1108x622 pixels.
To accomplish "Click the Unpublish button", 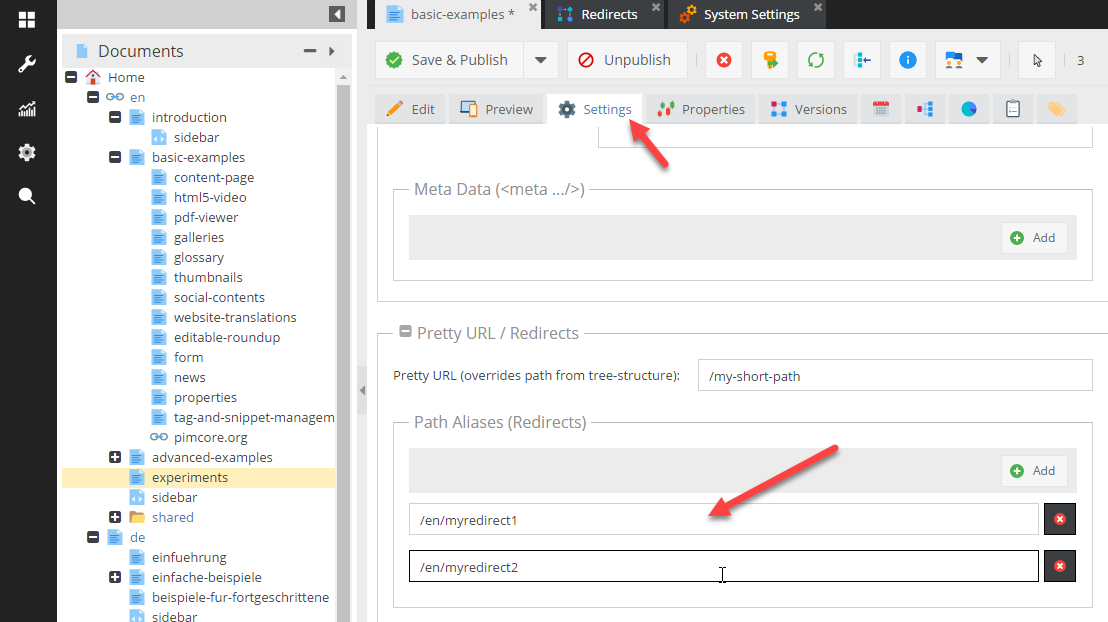I will pyautogui.click(x=626, y=60).
